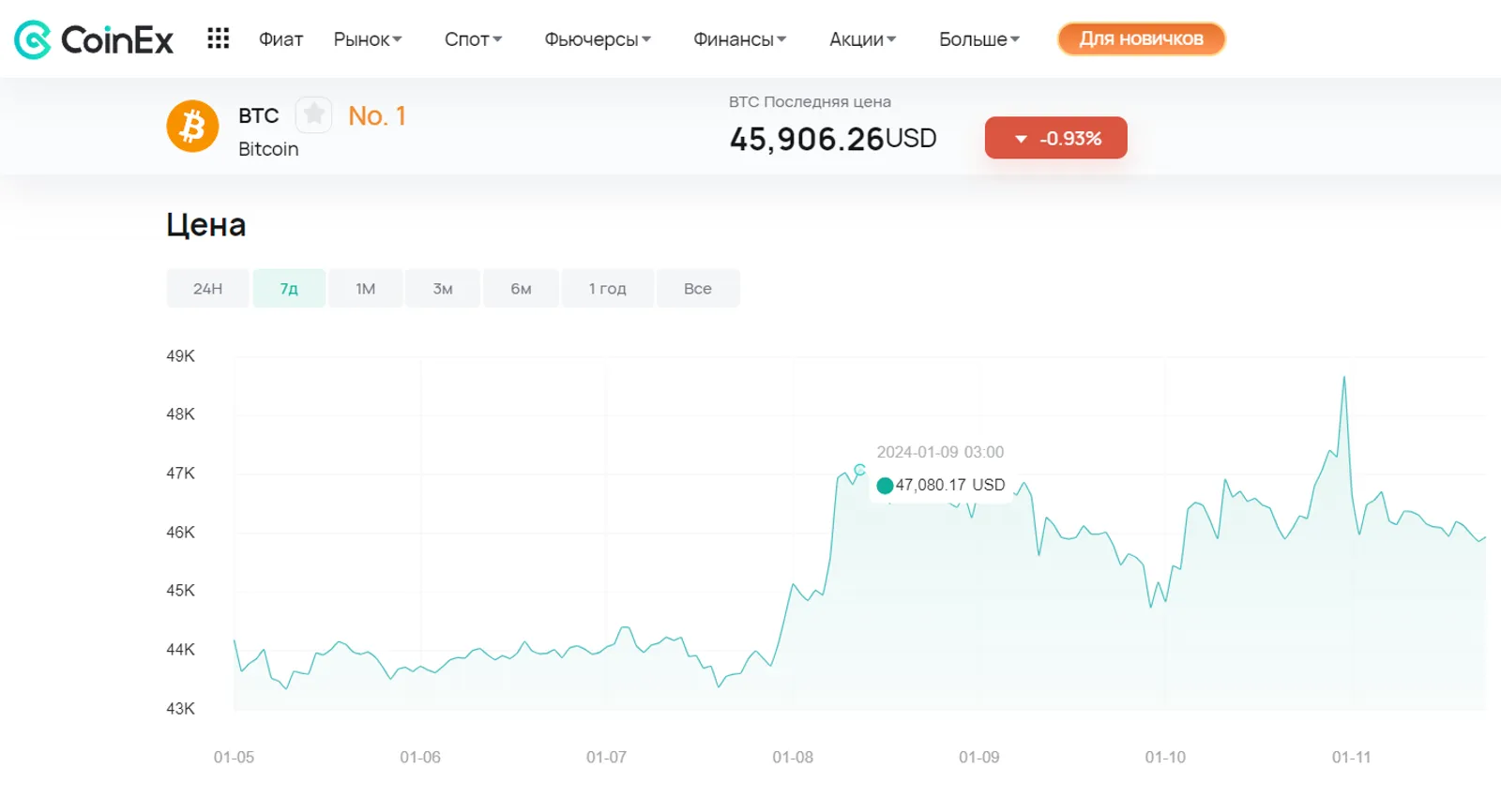Expand the Спот dropdown
This screenshot has height=812, width=1501.
tap(474, 39)
